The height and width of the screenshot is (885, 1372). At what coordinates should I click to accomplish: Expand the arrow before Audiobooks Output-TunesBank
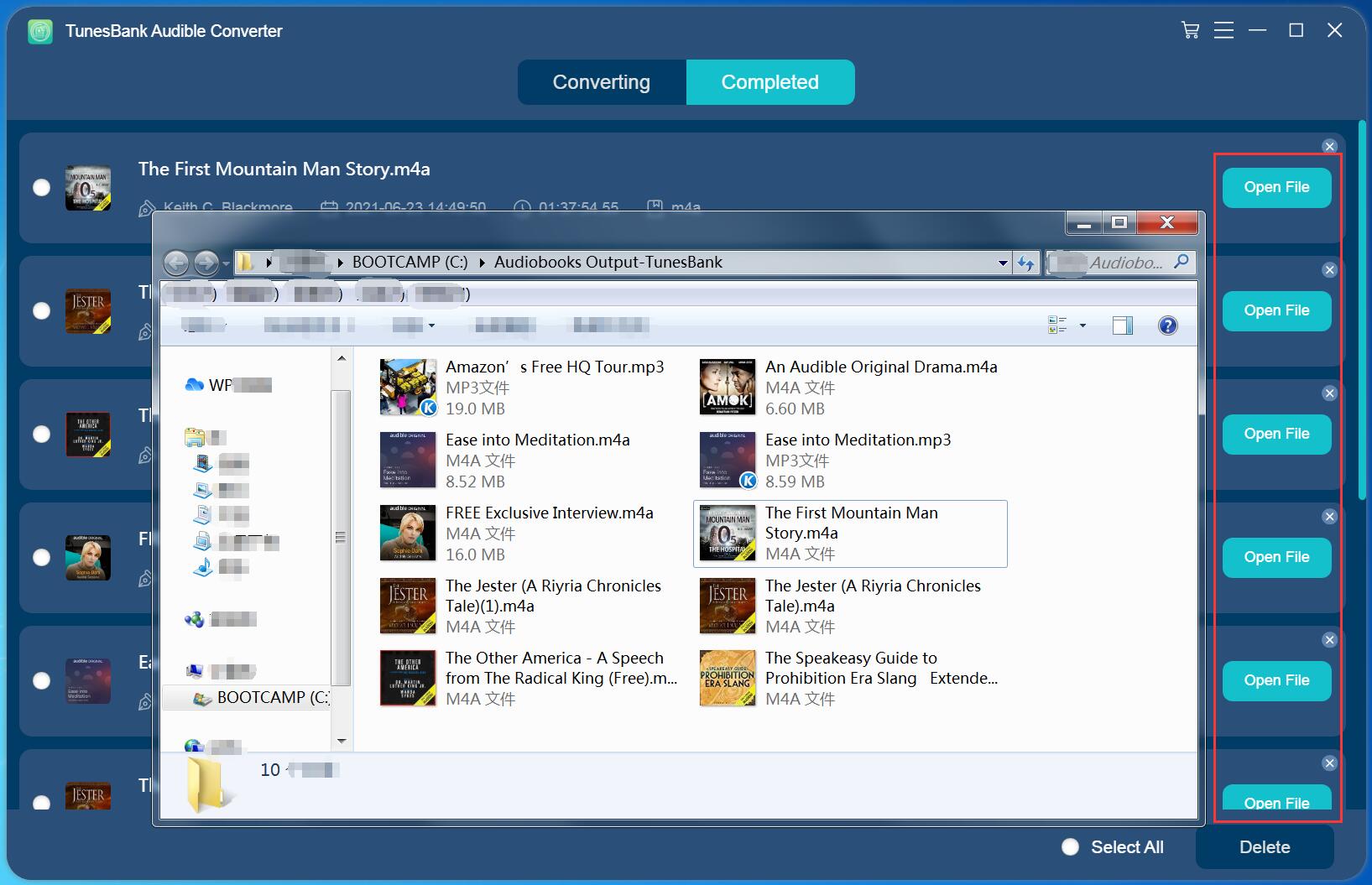(483, 263)
